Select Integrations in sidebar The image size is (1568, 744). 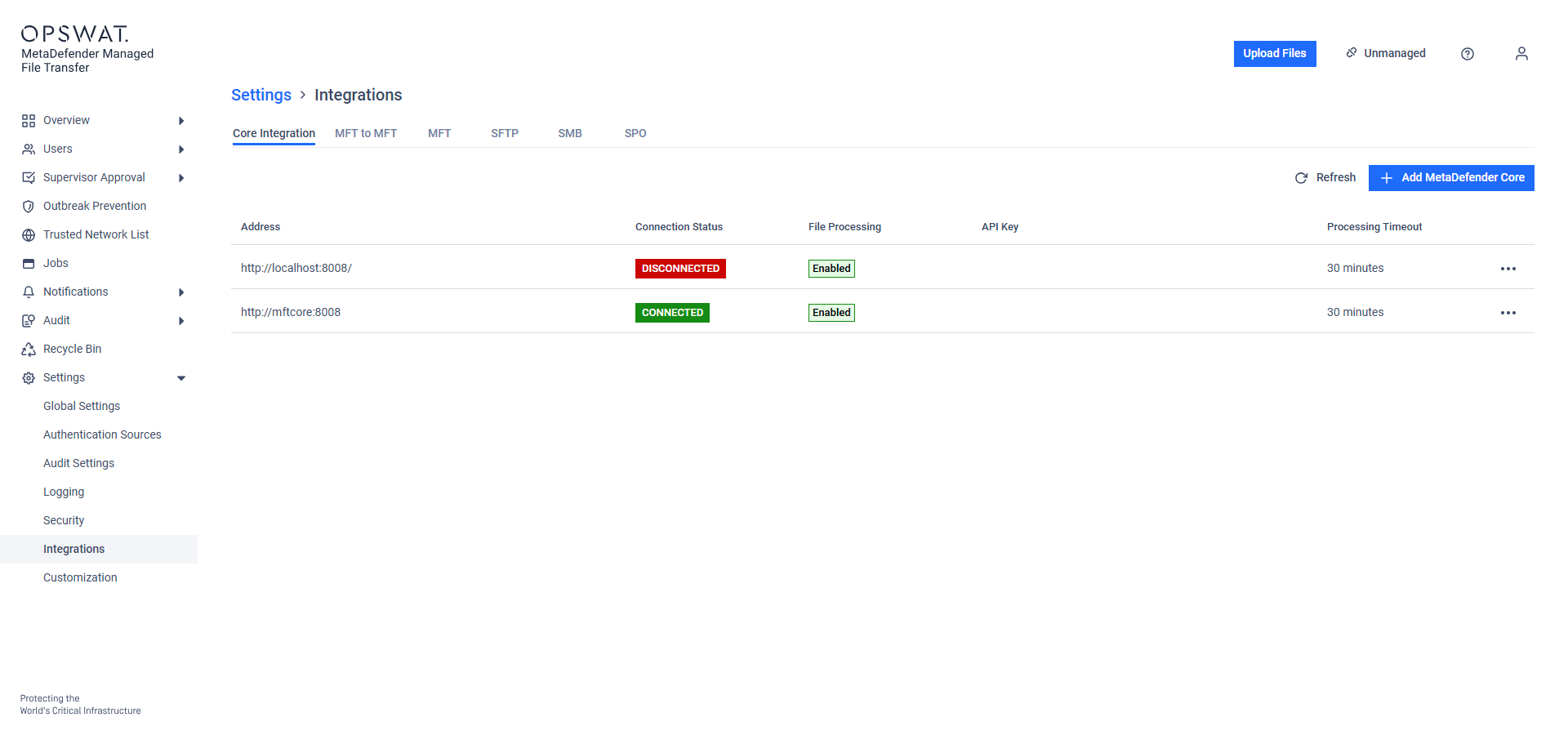pos(99,549)
